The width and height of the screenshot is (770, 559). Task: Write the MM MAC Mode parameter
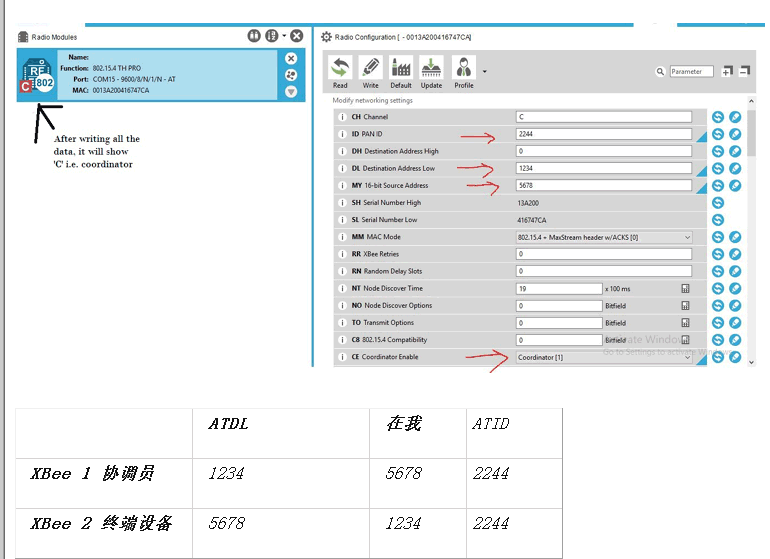735,237
